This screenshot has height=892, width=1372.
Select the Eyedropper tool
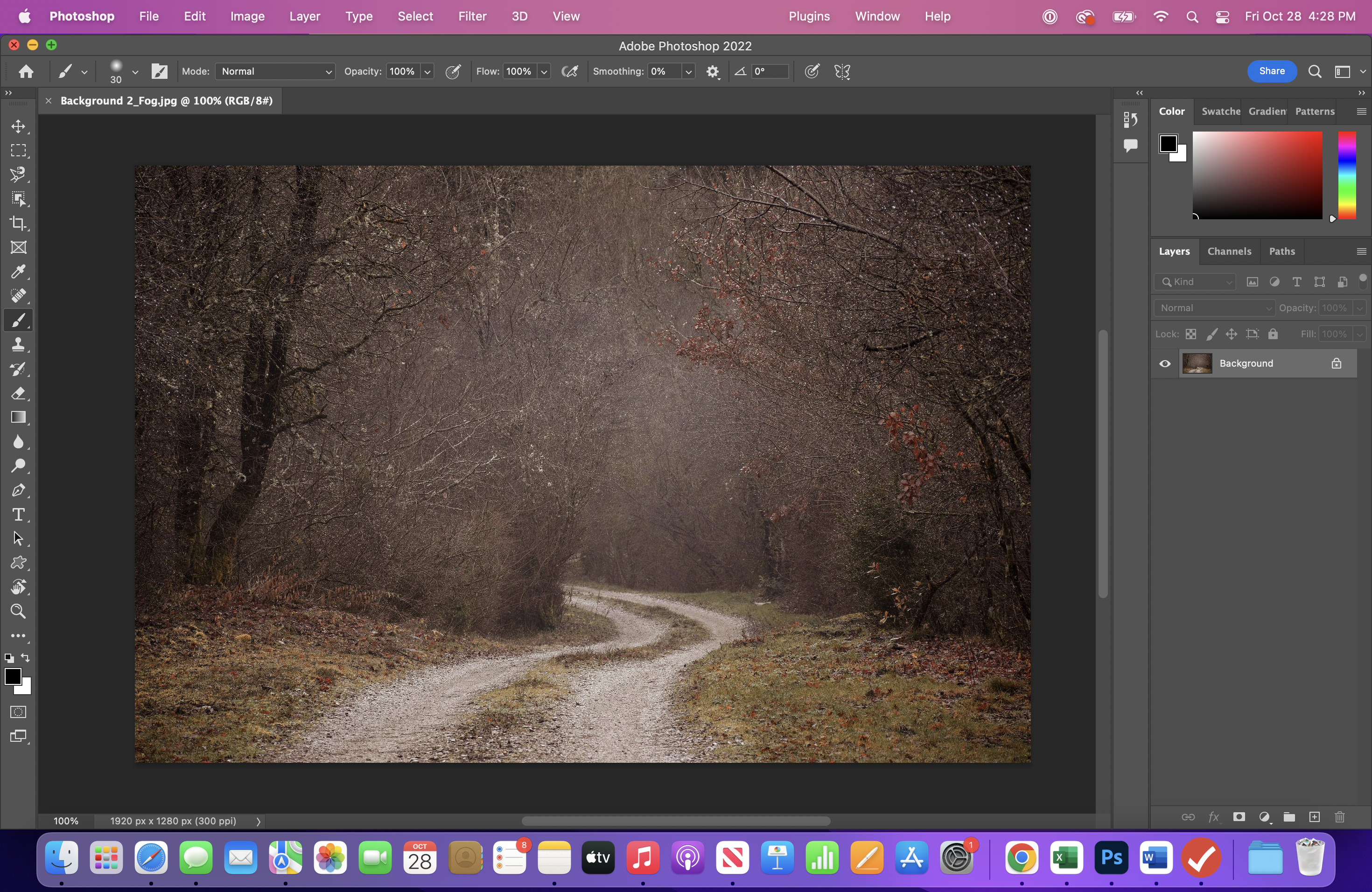point(19,272)
